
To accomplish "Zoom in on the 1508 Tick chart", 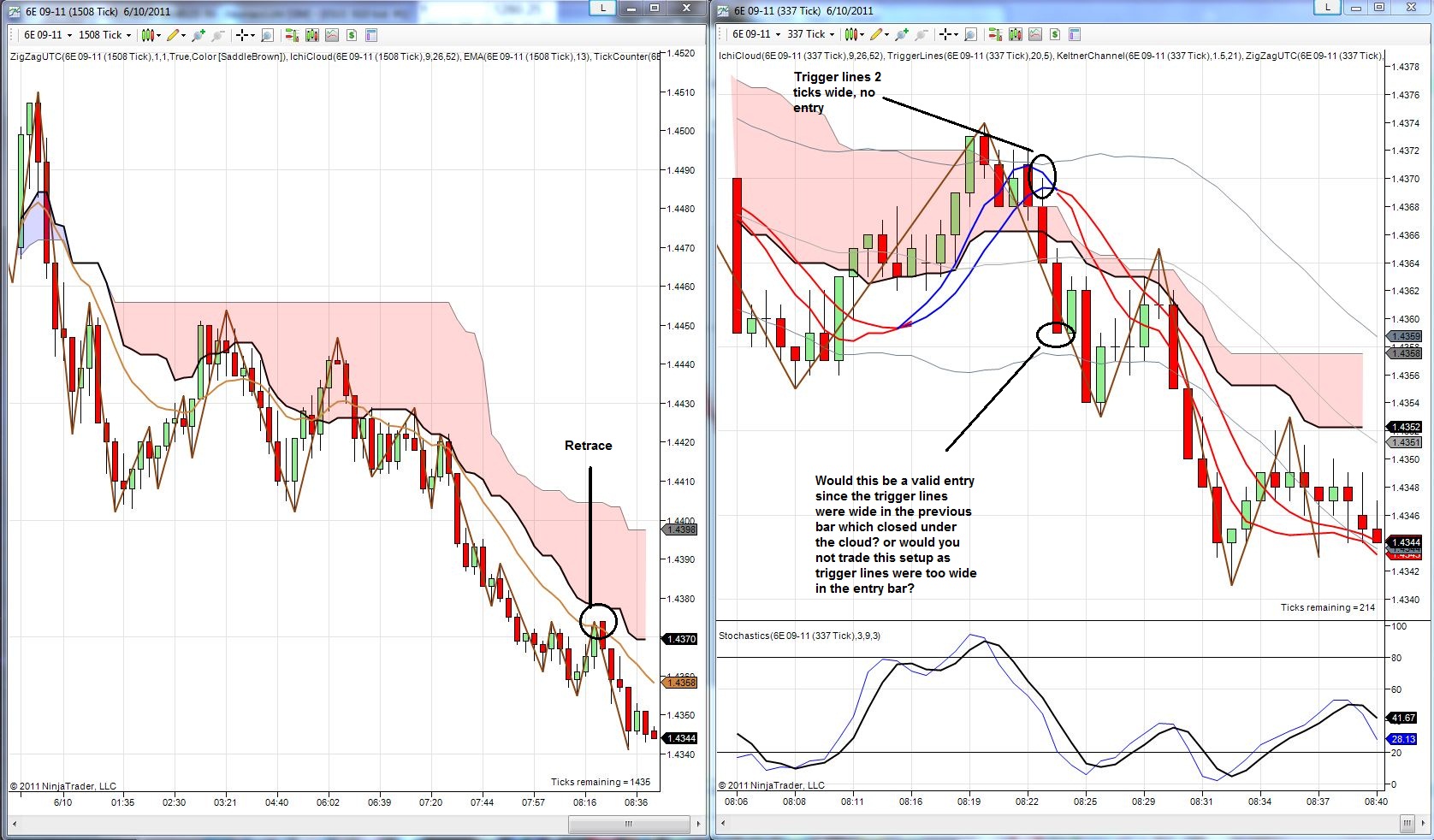I will pyautogui.click(x=199, y=35).
